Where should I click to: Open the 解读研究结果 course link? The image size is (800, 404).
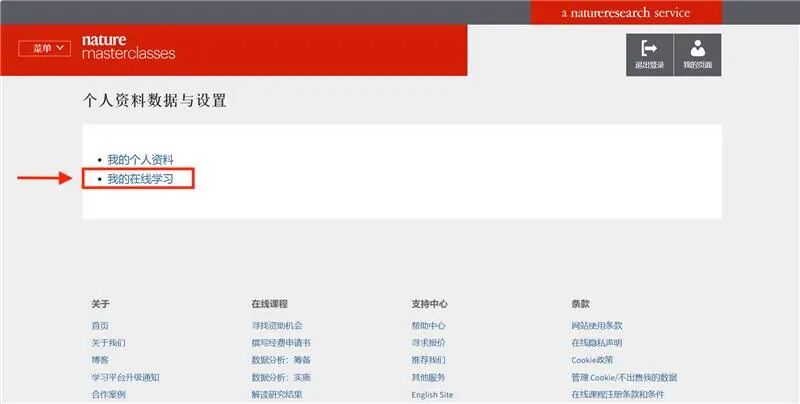[x=277, y=394]
